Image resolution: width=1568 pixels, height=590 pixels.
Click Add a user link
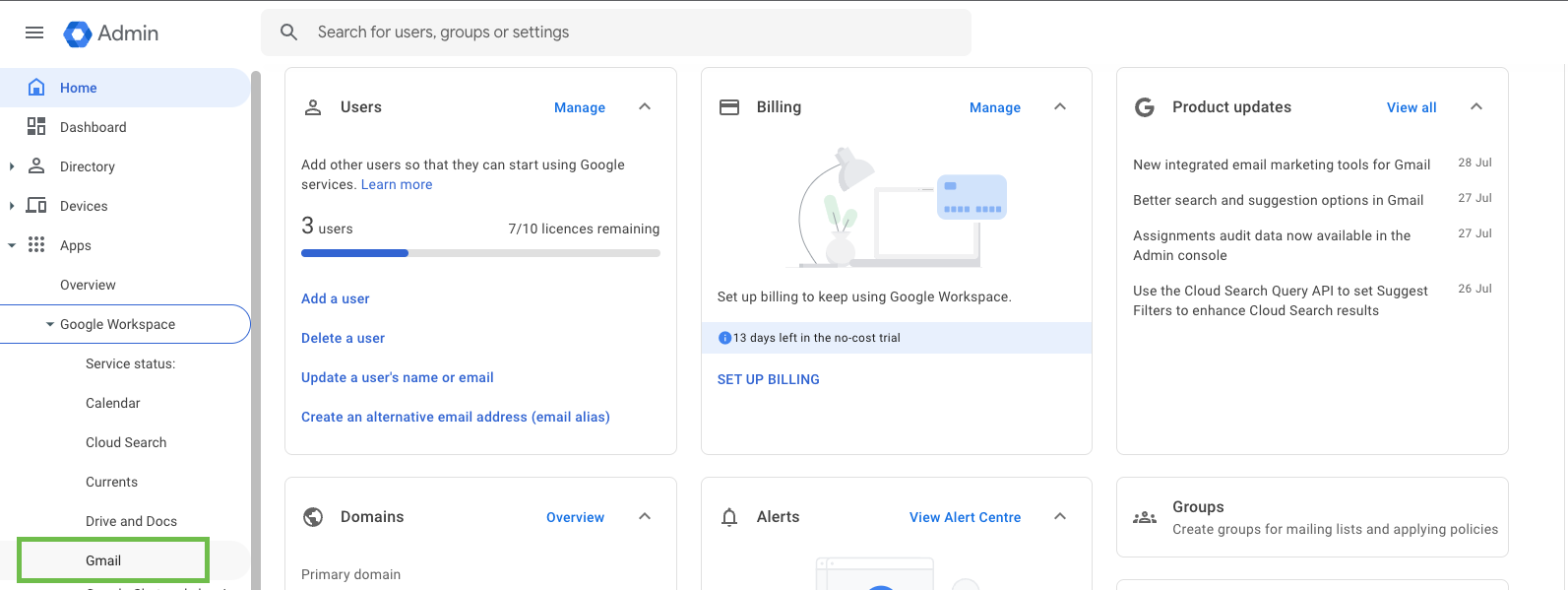(336, 298)
